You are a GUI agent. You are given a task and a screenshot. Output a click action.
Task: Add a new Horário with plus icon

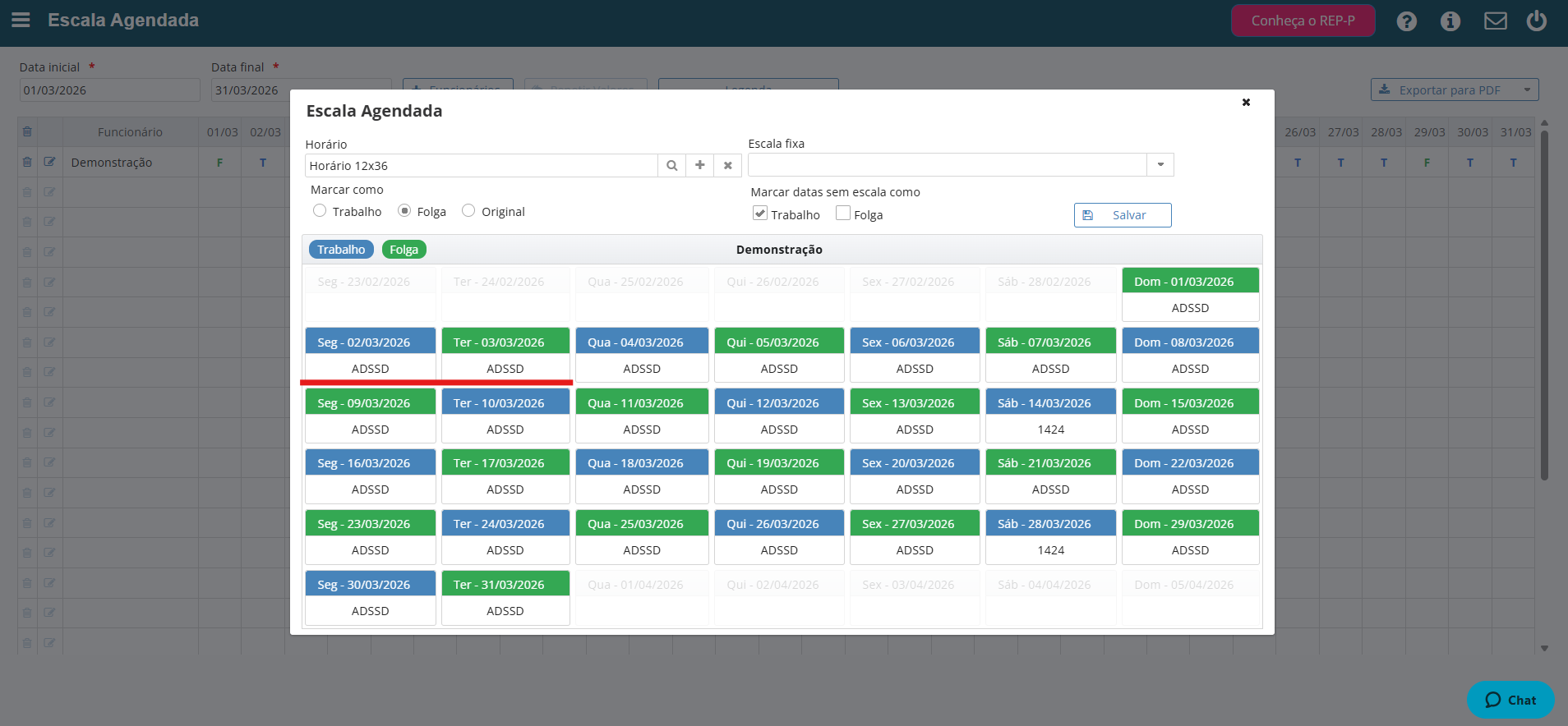(700, 165)
